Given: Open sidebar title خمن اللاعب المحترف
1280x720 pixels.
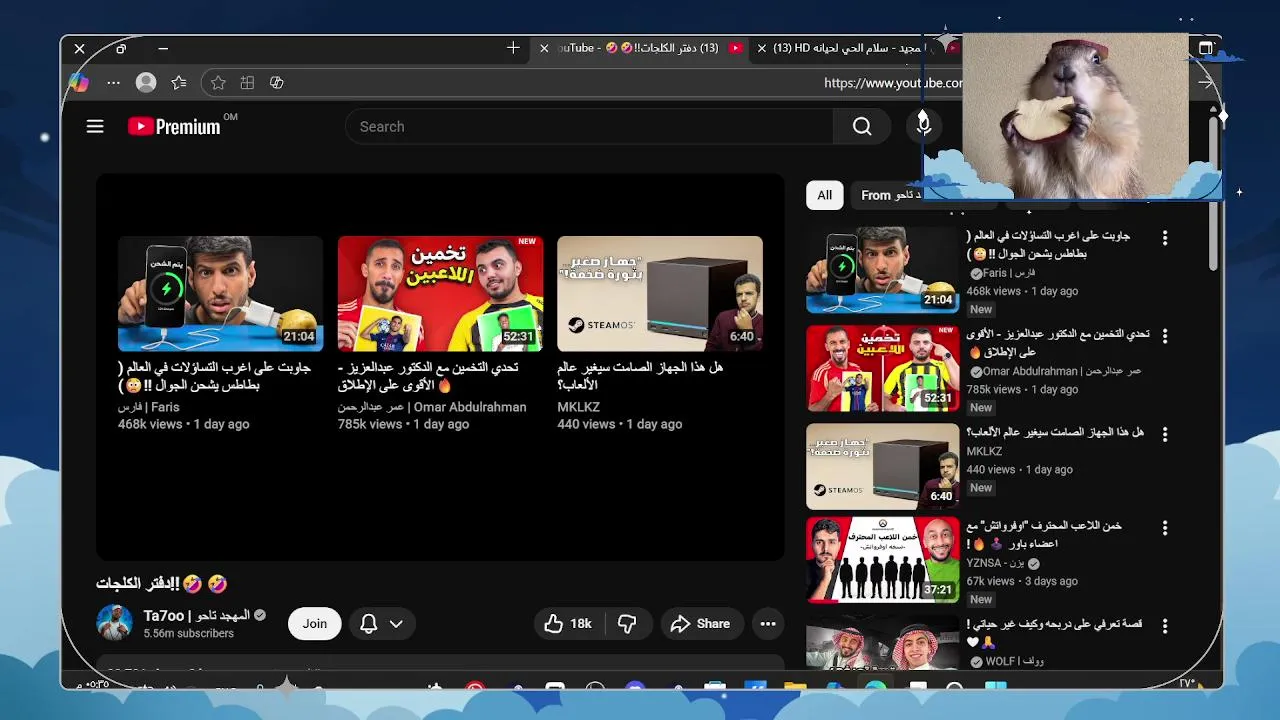Looking at the screenshot, I should point(1044,535).
